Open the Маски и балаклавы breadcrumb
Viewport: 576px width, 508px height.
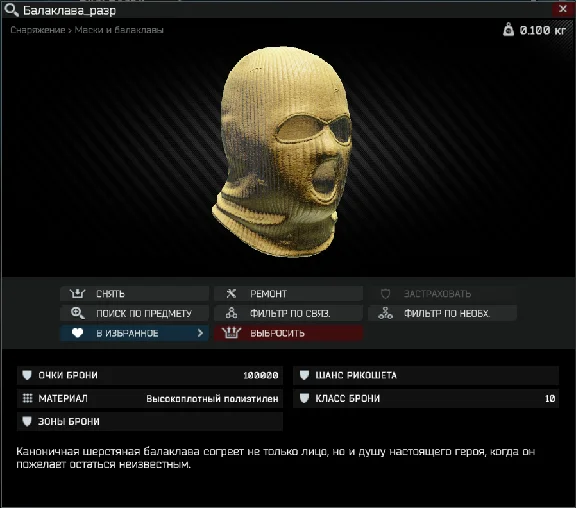(x=119, y=30)
